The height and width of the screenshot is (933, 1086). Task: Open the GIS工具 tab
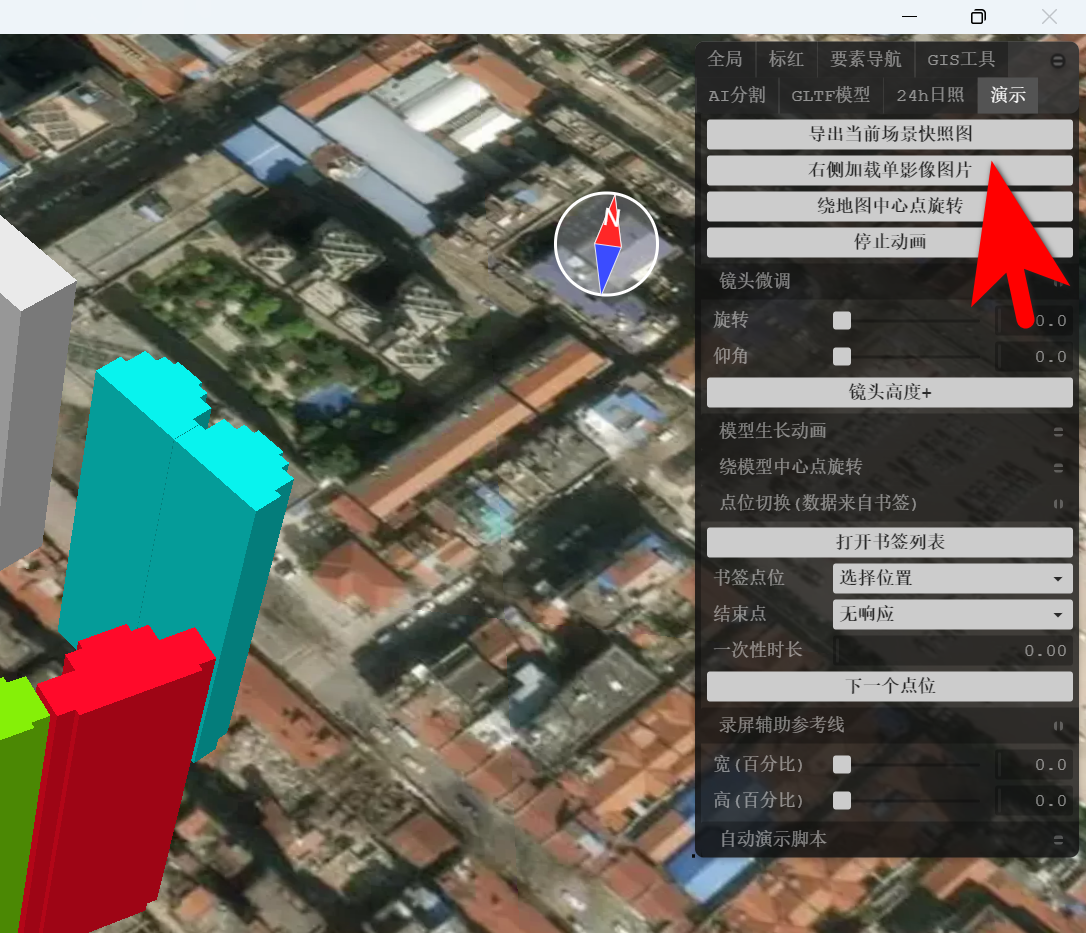tap(961, 59)
